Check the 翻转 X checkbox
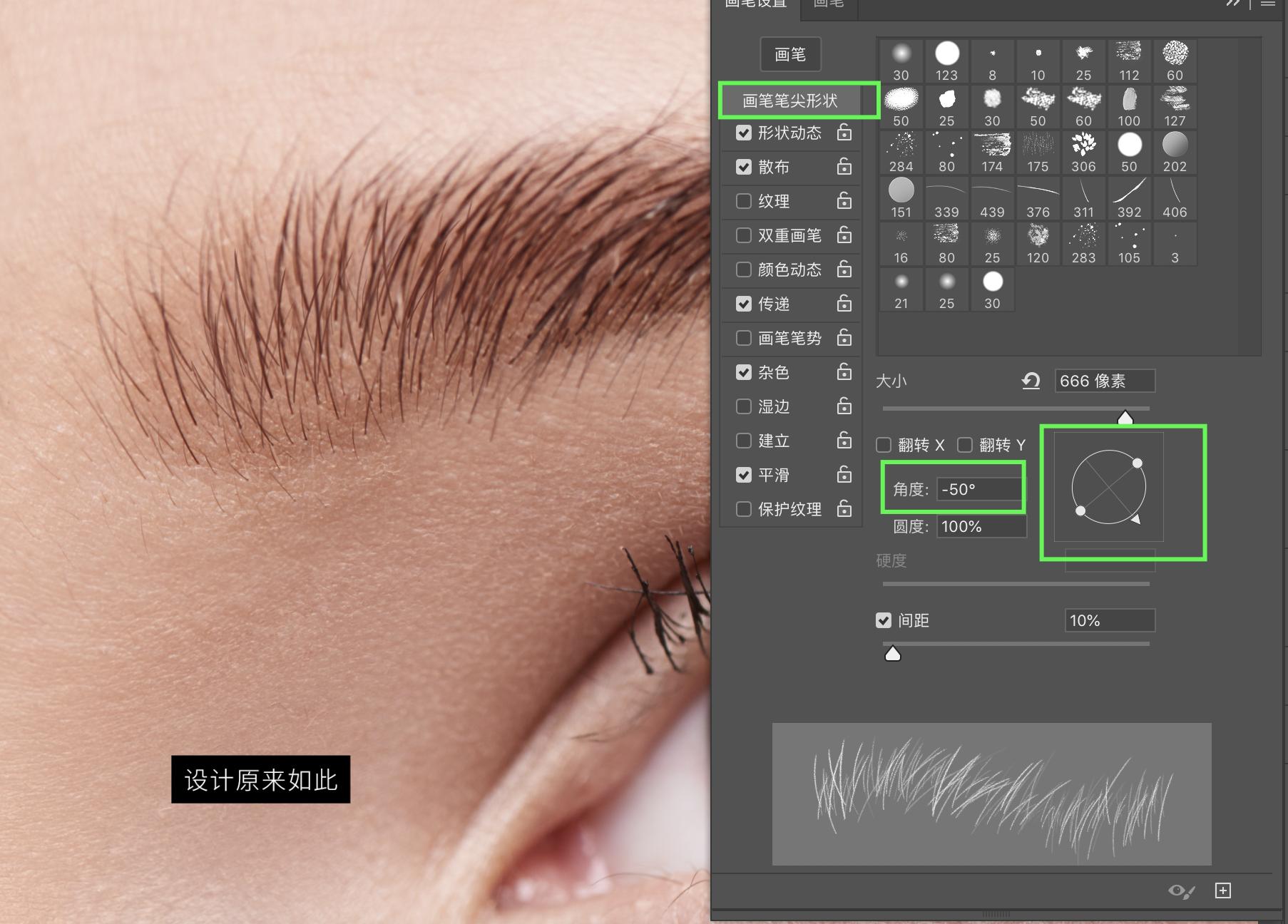The width and height of the screenshot is (1288, 924). (884, 445)
